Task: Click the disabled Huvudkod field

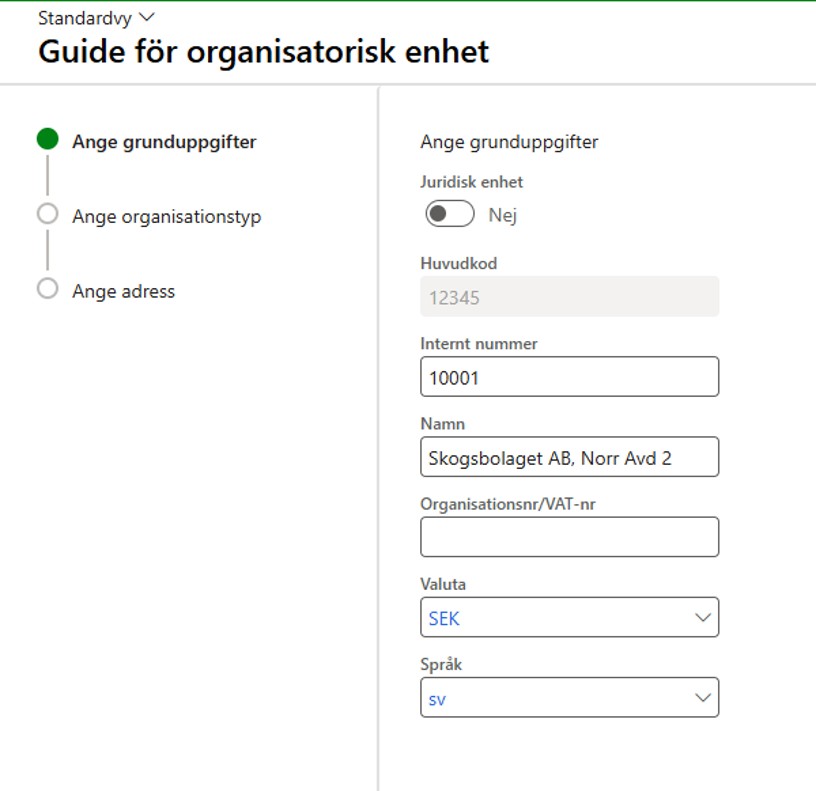Action: (x=569, y=297)
